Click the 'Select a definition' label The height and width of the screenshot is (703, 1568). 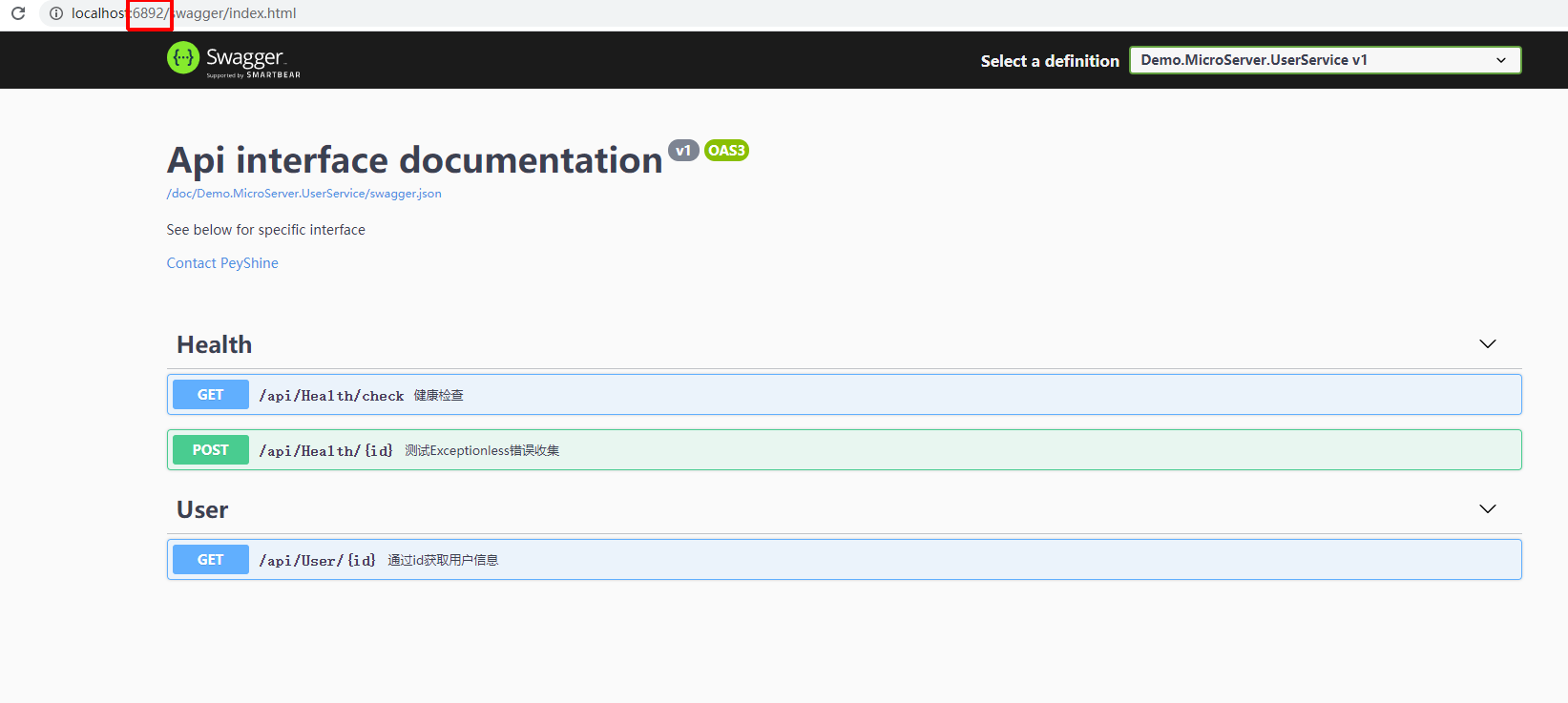coord(1050,61)
